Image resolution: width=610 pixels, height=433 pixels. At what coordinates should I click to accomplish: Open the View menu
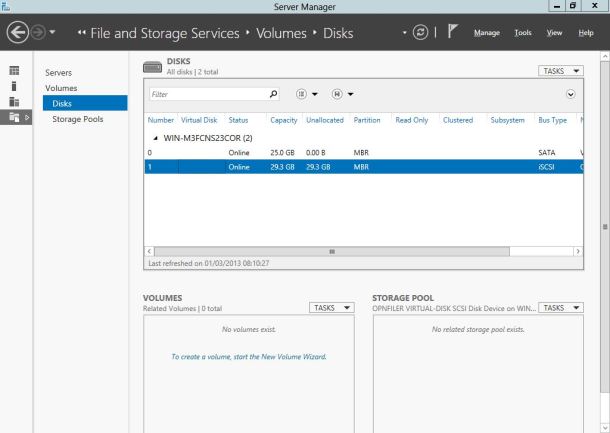pyautogui.click(x=554, y=33)
